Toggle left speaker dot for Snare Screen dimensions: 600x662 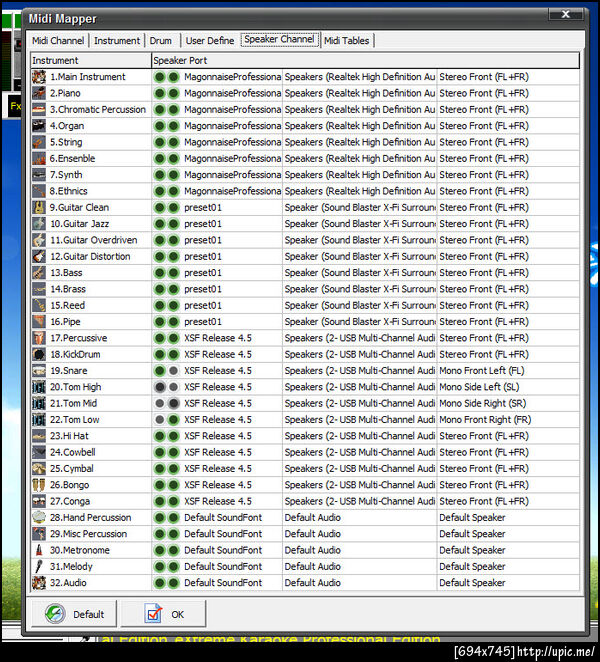160,371
